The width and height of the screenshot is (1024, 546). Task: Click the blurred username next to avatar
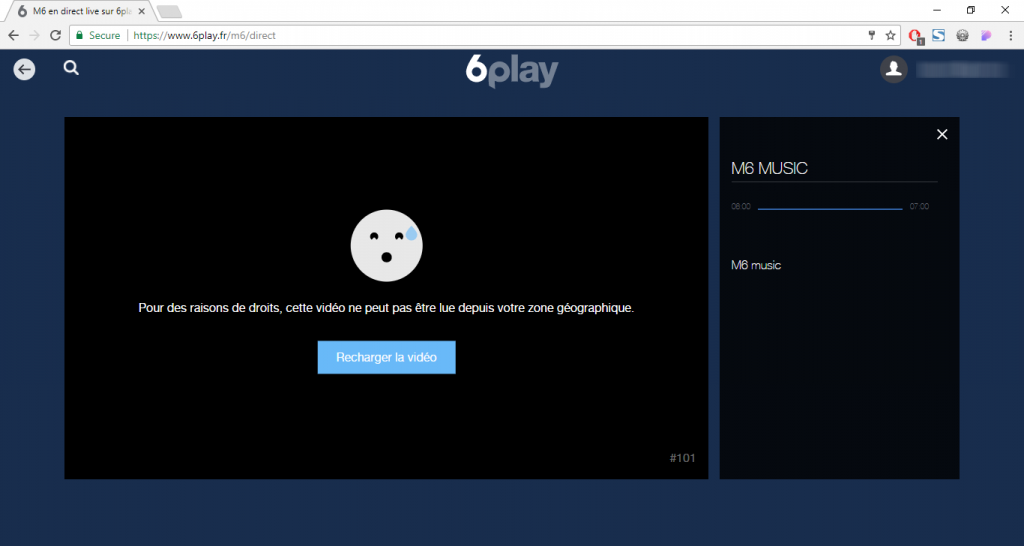(963, 69)
